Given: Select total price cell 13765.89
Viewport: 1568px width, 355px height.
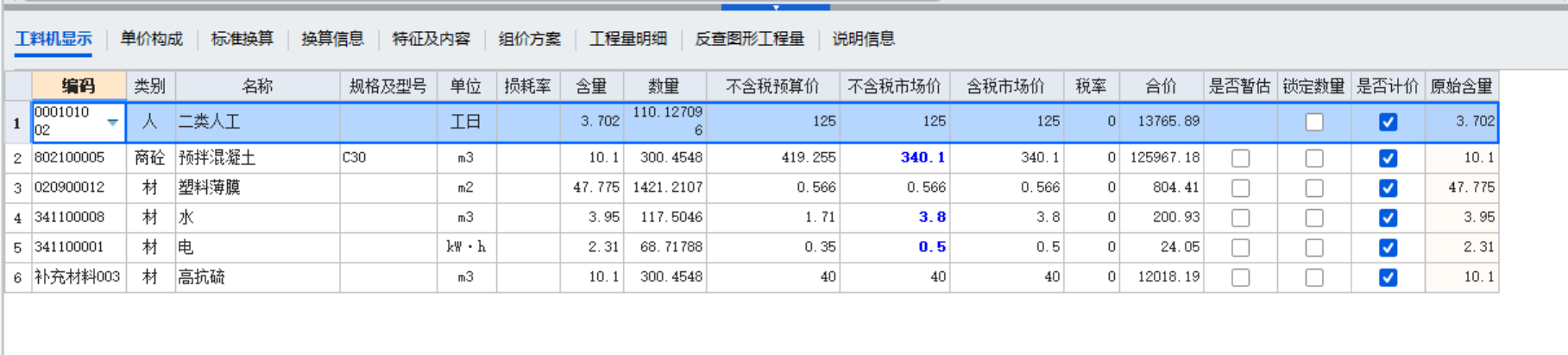Looking at the screenshot, I should [x=1162, y=123].
